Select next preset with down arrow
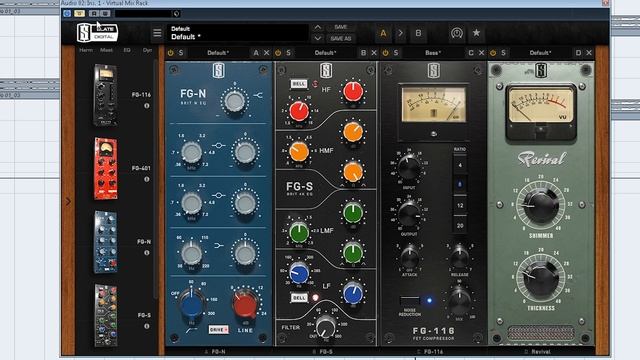Viewport: 640px width, 360px height. pos(318,38)
